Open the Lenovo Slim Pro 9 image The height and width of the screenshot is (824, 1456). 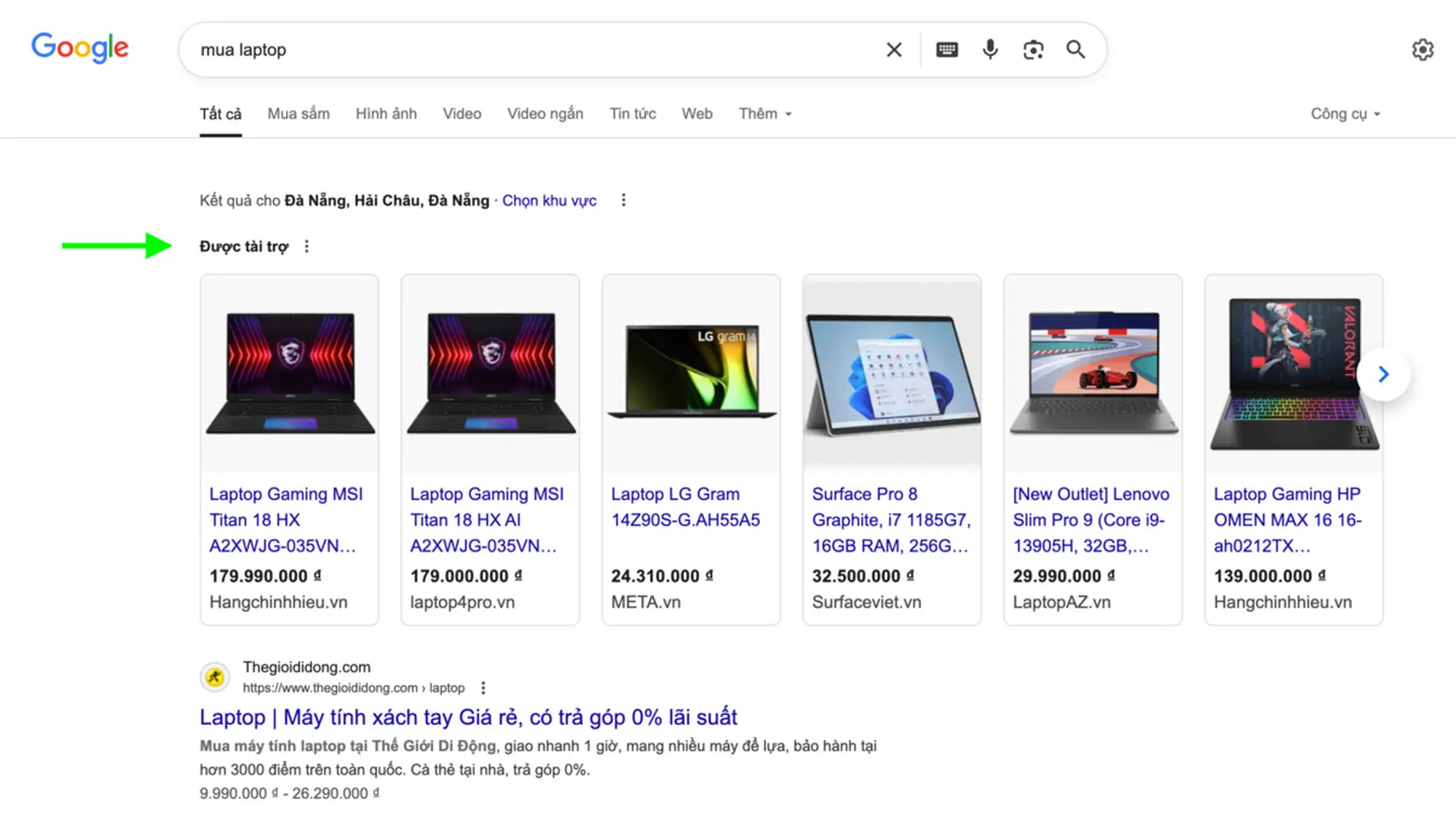1093,373
